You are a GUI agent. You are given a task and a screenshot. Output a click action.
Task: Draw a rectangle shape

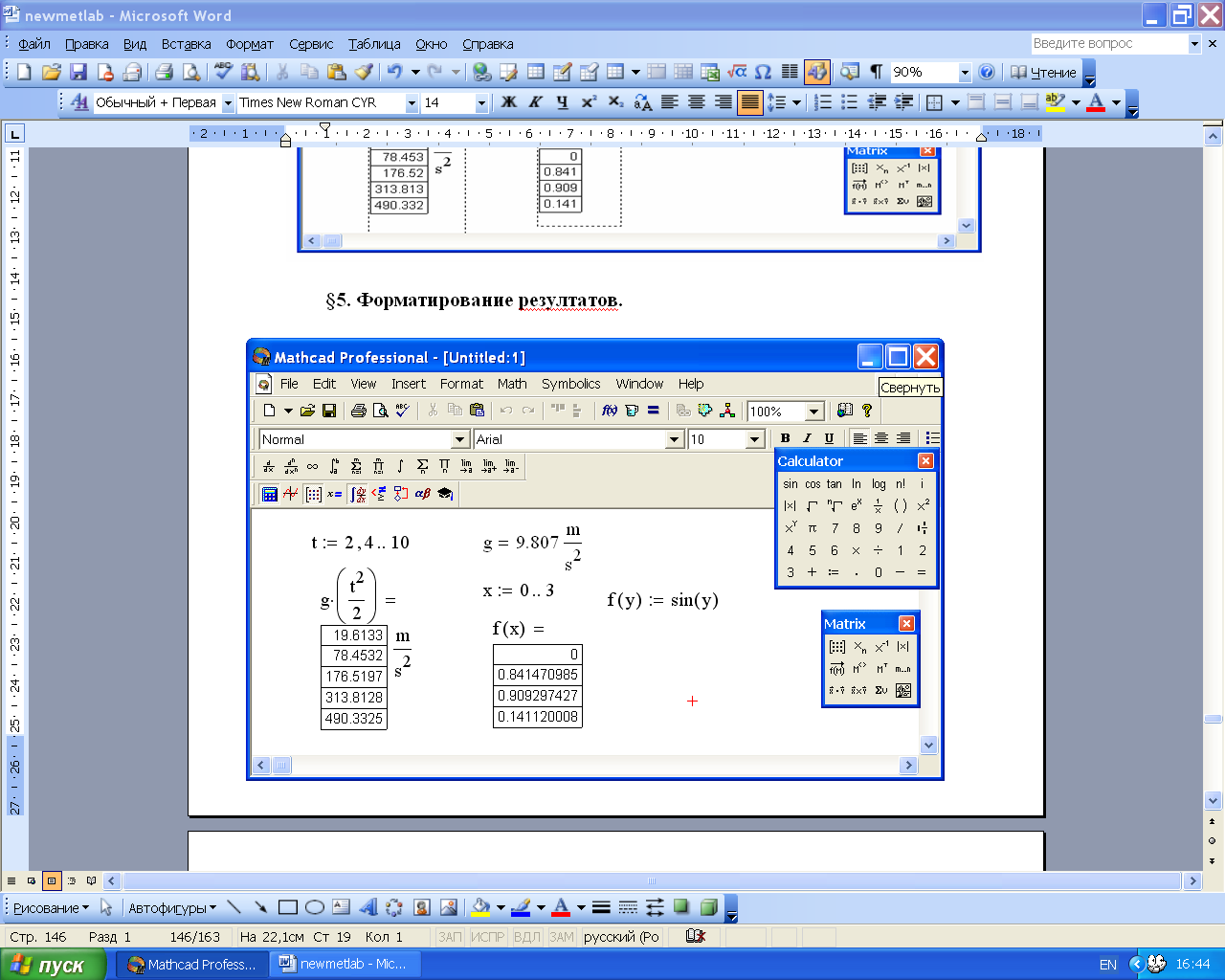[x=287, y=907]
